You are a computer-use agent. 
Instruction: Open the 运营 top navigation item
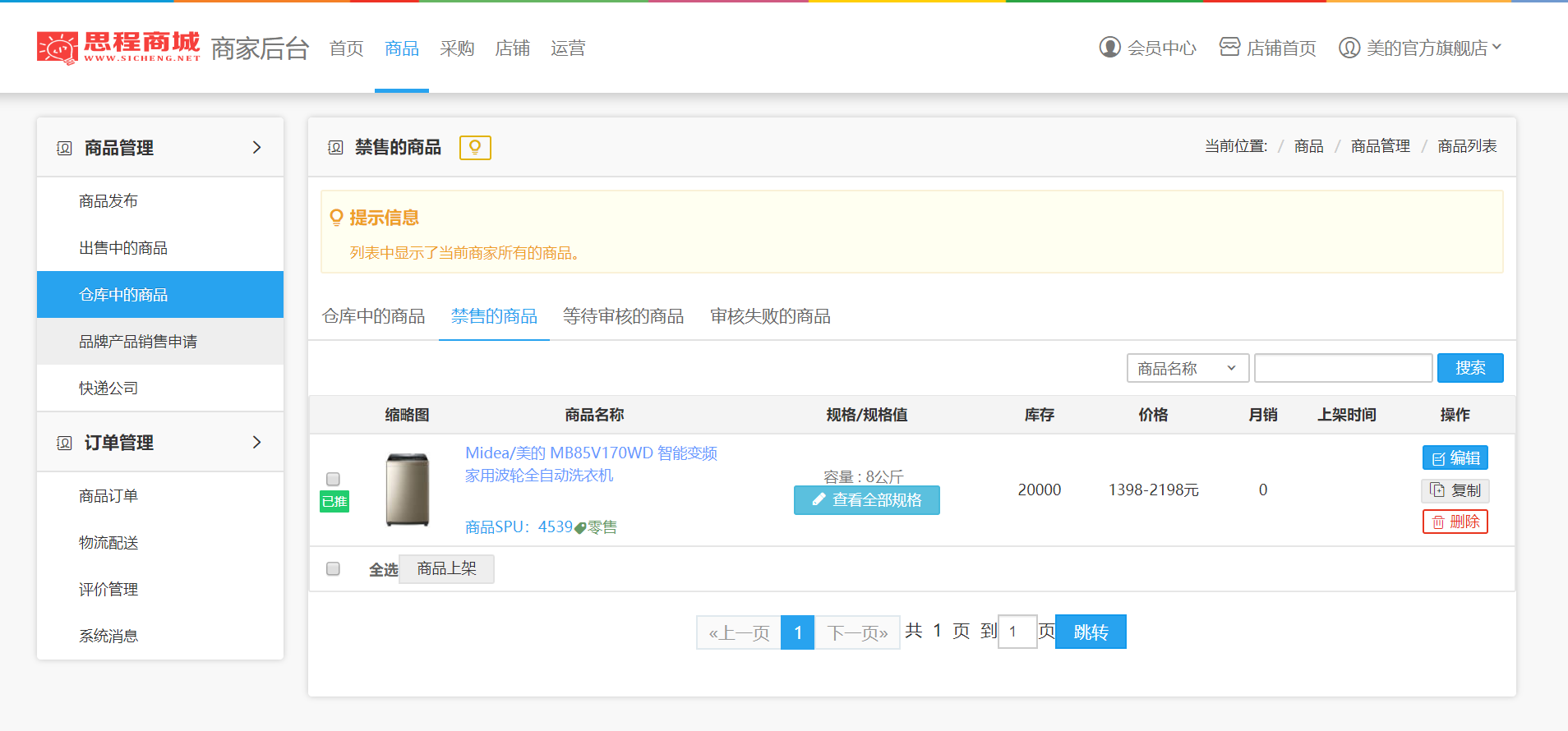[568, 48]
